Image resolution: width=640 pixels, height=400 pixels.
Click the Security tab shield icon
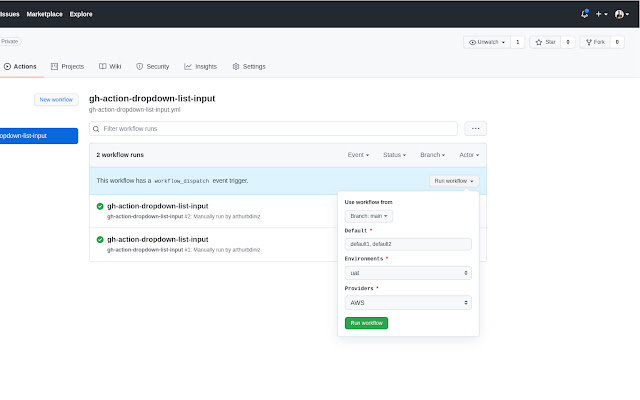click(x=140, y=67)
